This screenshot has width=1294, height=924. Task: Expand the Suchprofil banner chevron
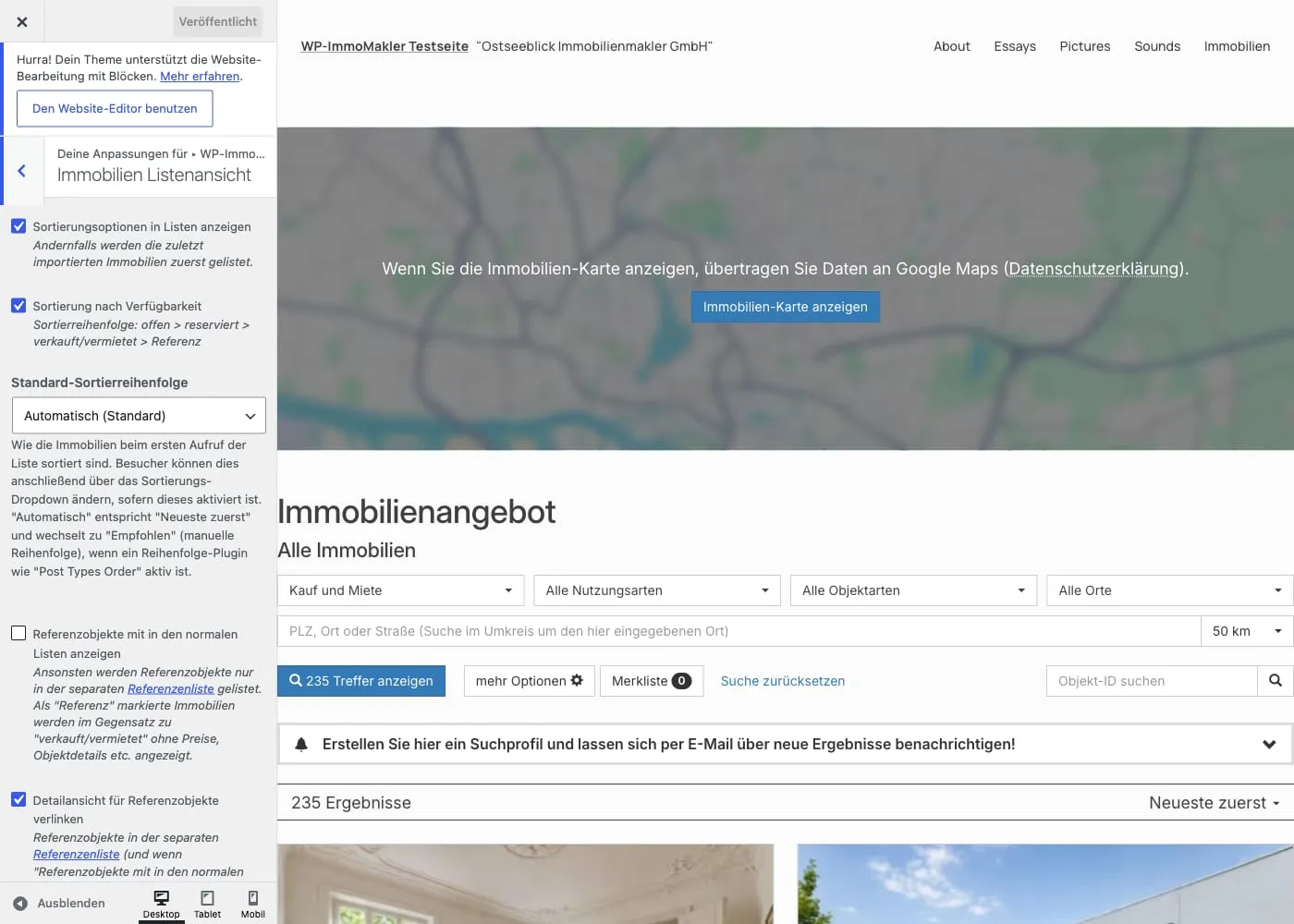coord(1269,745)
